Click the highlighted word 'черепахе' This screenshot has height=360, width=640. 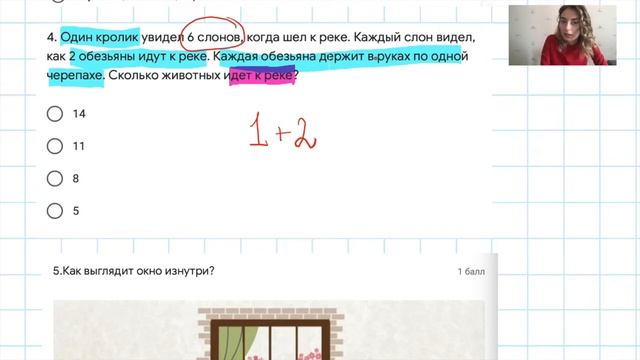(75, 76)
